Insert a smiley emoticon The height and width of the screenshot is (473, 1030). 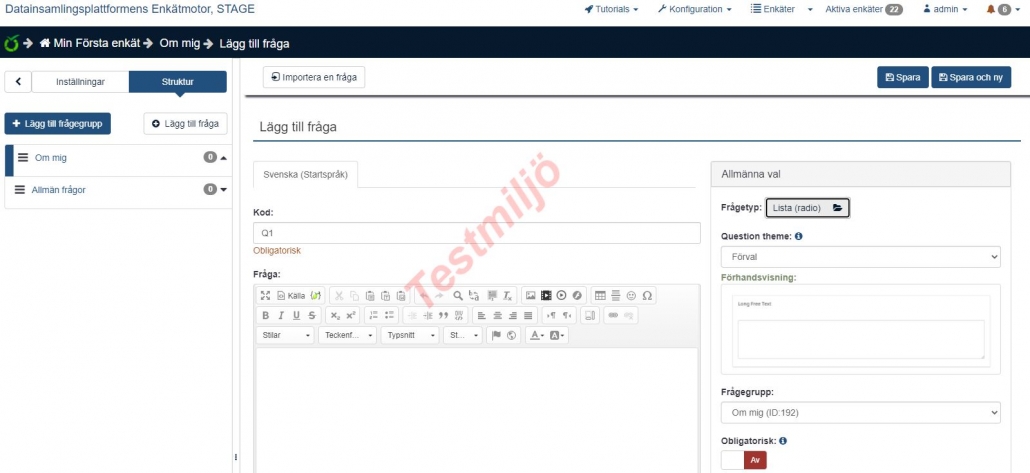click(x=631, y=296)
